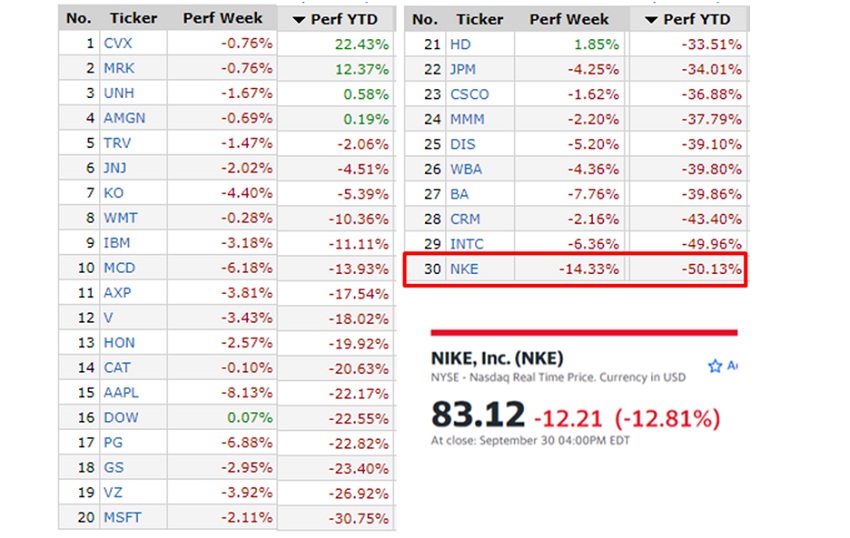
Task: Open the BA ticker link
Action: (459, 194)
